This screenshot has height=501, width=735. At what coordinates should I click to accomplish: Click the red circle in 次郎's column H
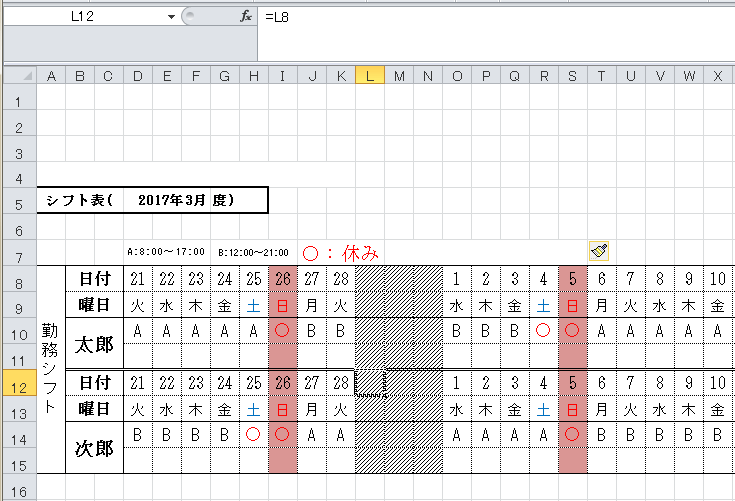(x=253, y=434)
